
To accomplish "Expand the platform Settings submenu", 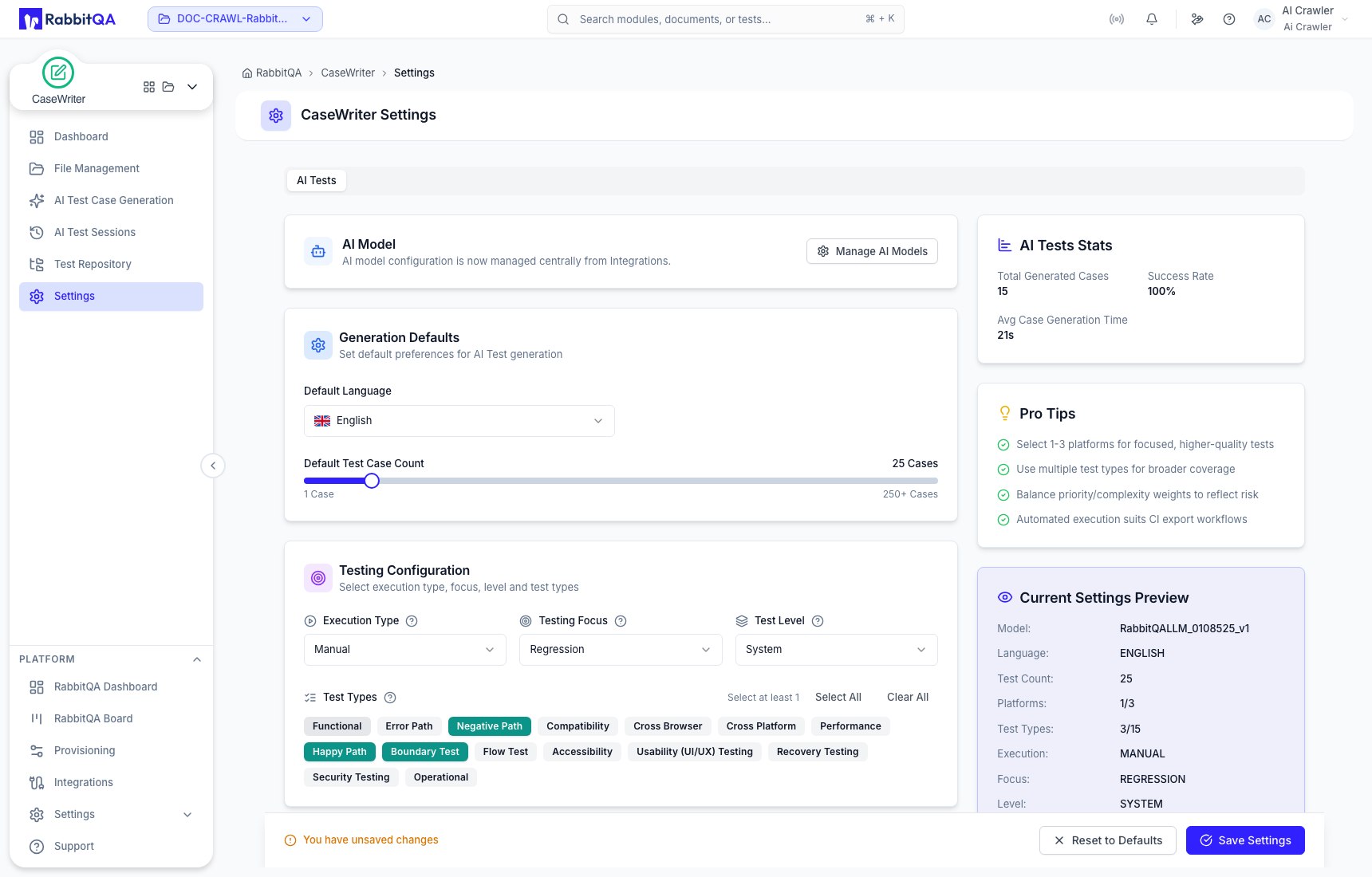I will tap(187, 815).
